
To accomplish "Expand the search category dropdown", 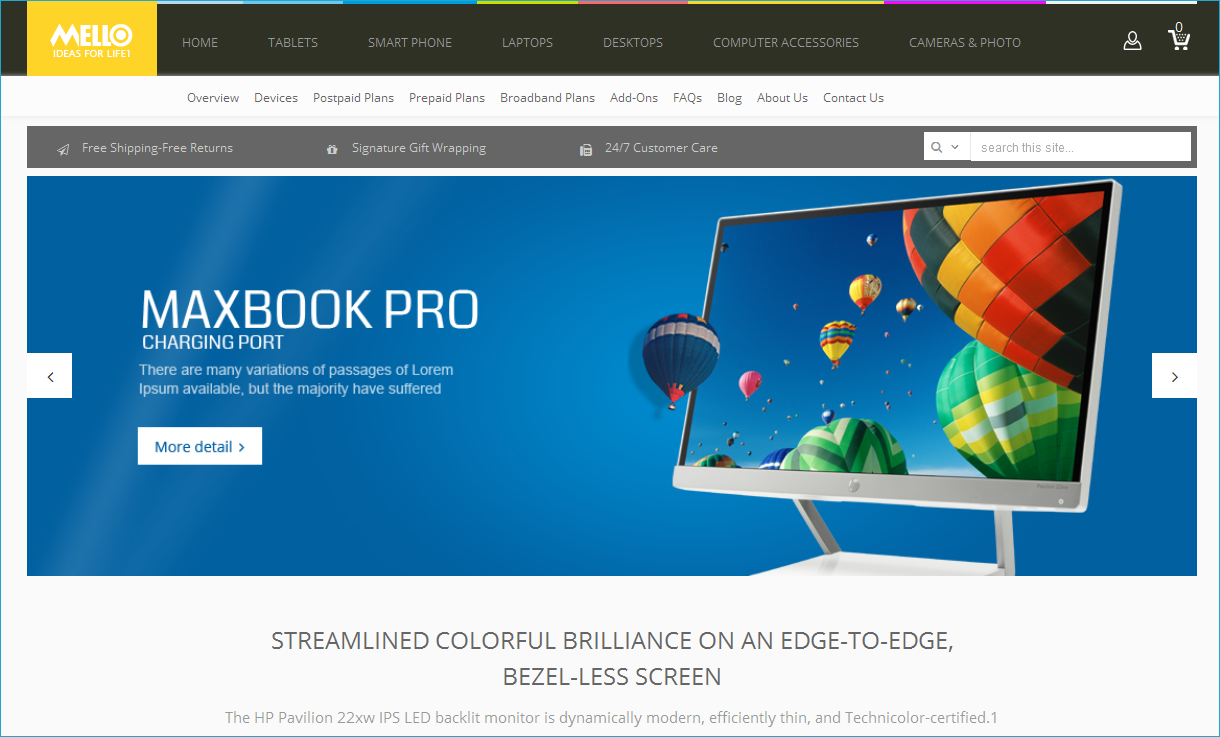I will (946, 147).
